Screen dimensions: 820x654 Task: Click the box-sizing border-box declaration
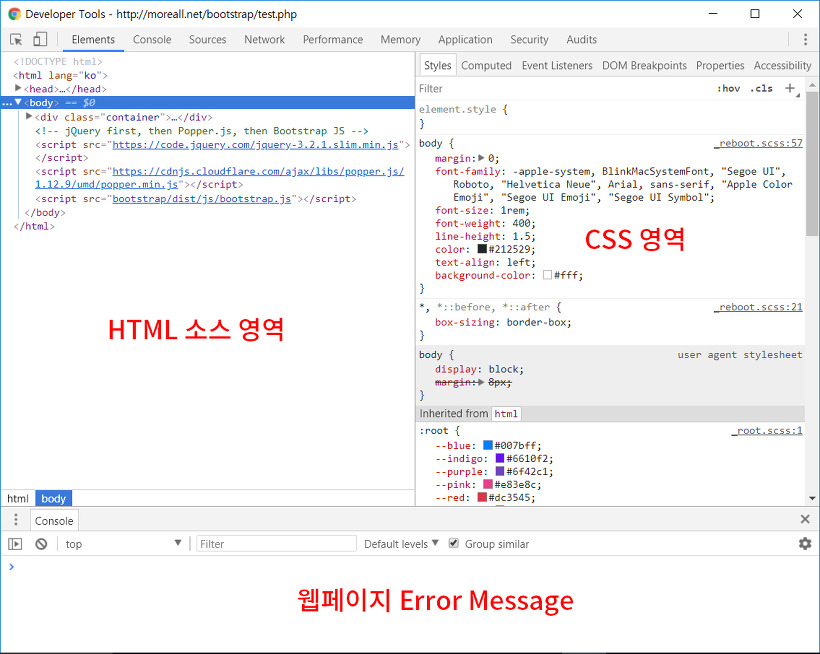click(503, 322)
